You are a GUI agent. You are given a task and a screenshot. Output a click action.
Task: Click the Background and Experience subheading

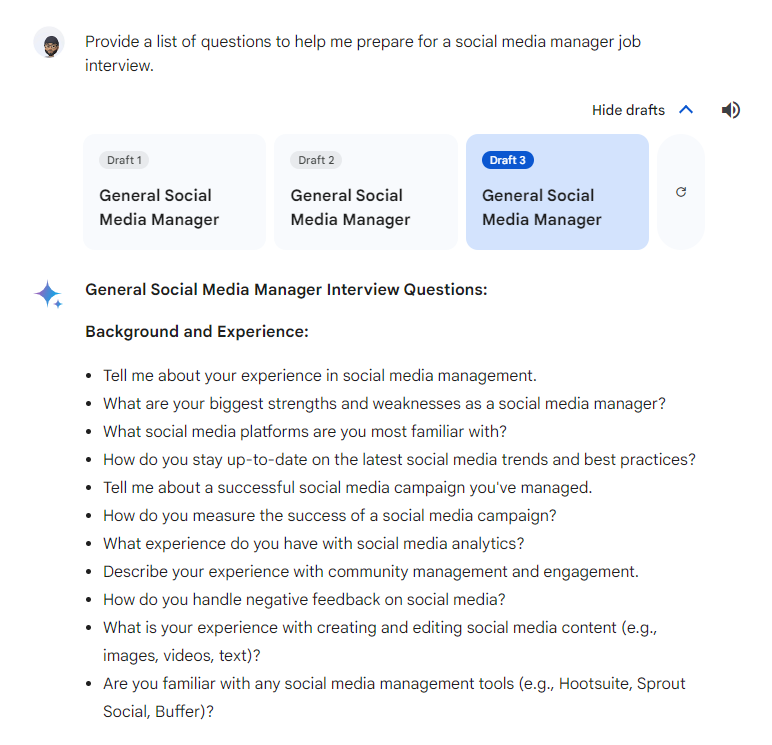click(197, 331)
